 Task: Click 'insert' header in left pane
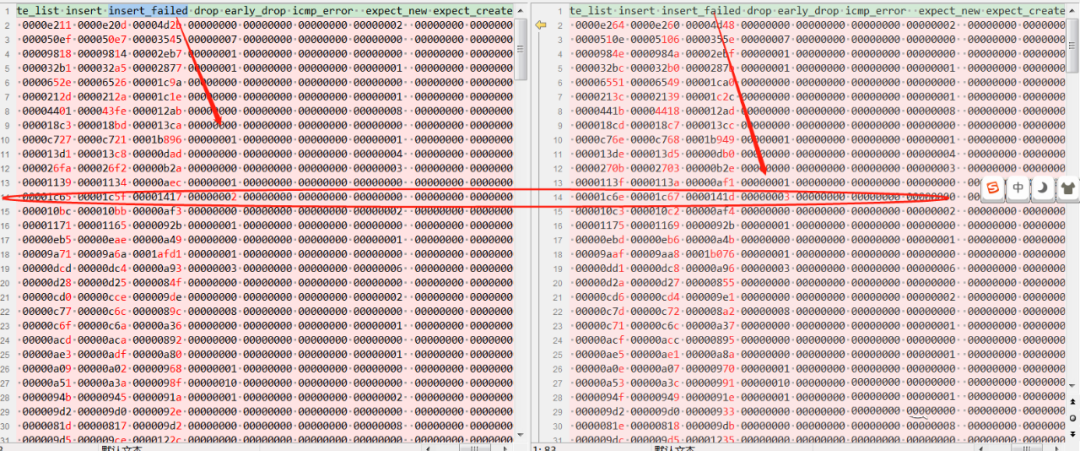[83, 11]
